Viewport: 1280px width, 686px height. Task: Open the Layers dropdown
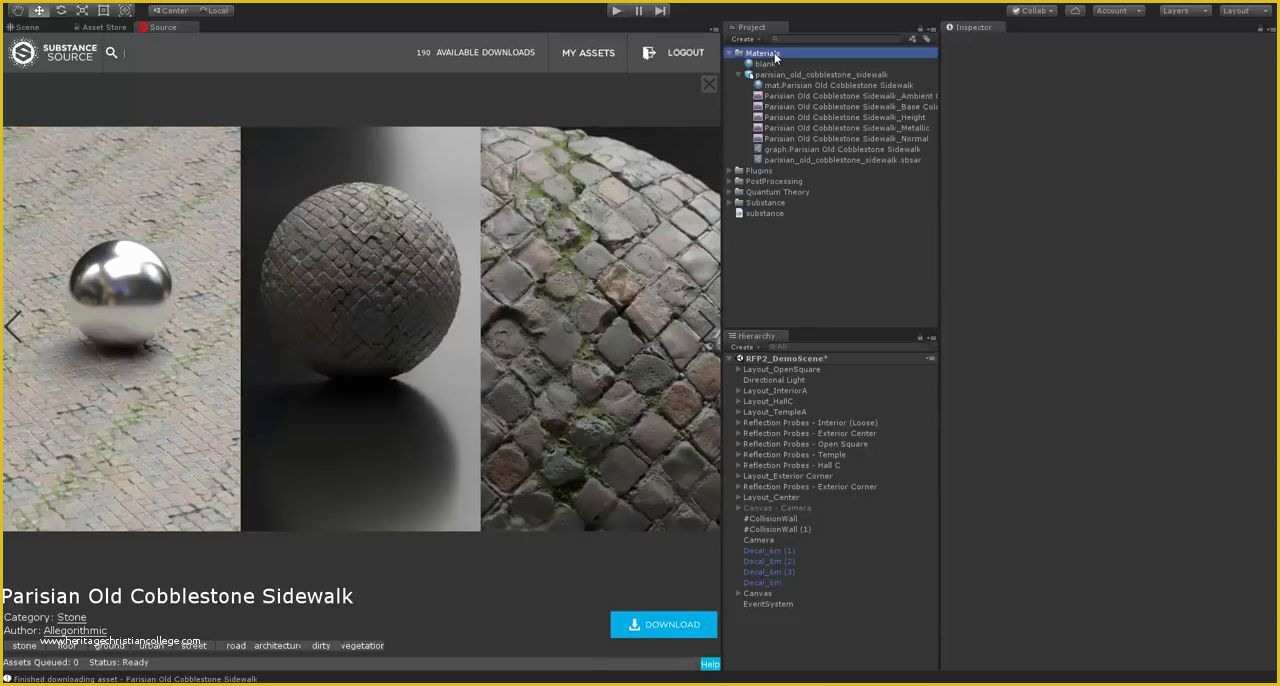[x=1184, y=10]
